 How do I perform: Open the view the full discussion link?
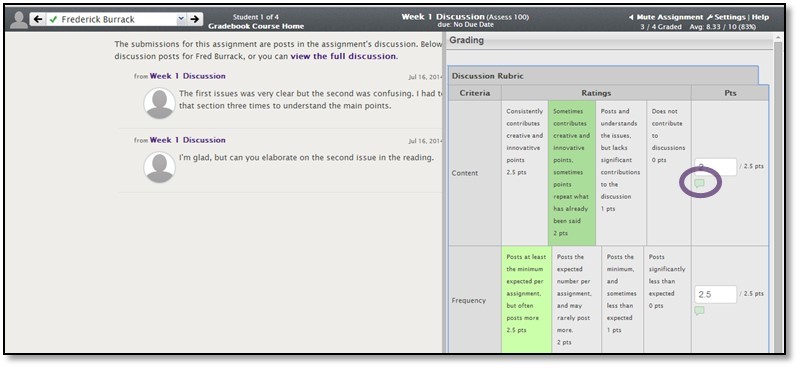point(343,56)
